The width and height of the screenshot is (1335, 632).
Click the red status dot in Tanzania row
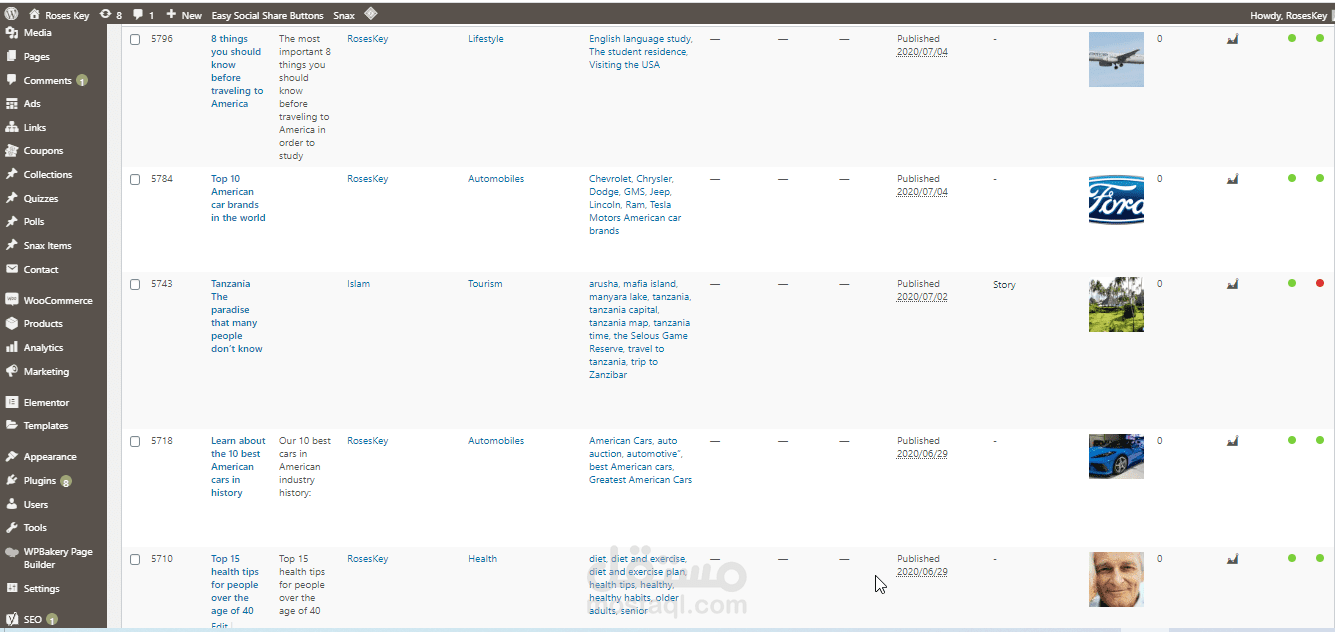[x=1320, y=283]
